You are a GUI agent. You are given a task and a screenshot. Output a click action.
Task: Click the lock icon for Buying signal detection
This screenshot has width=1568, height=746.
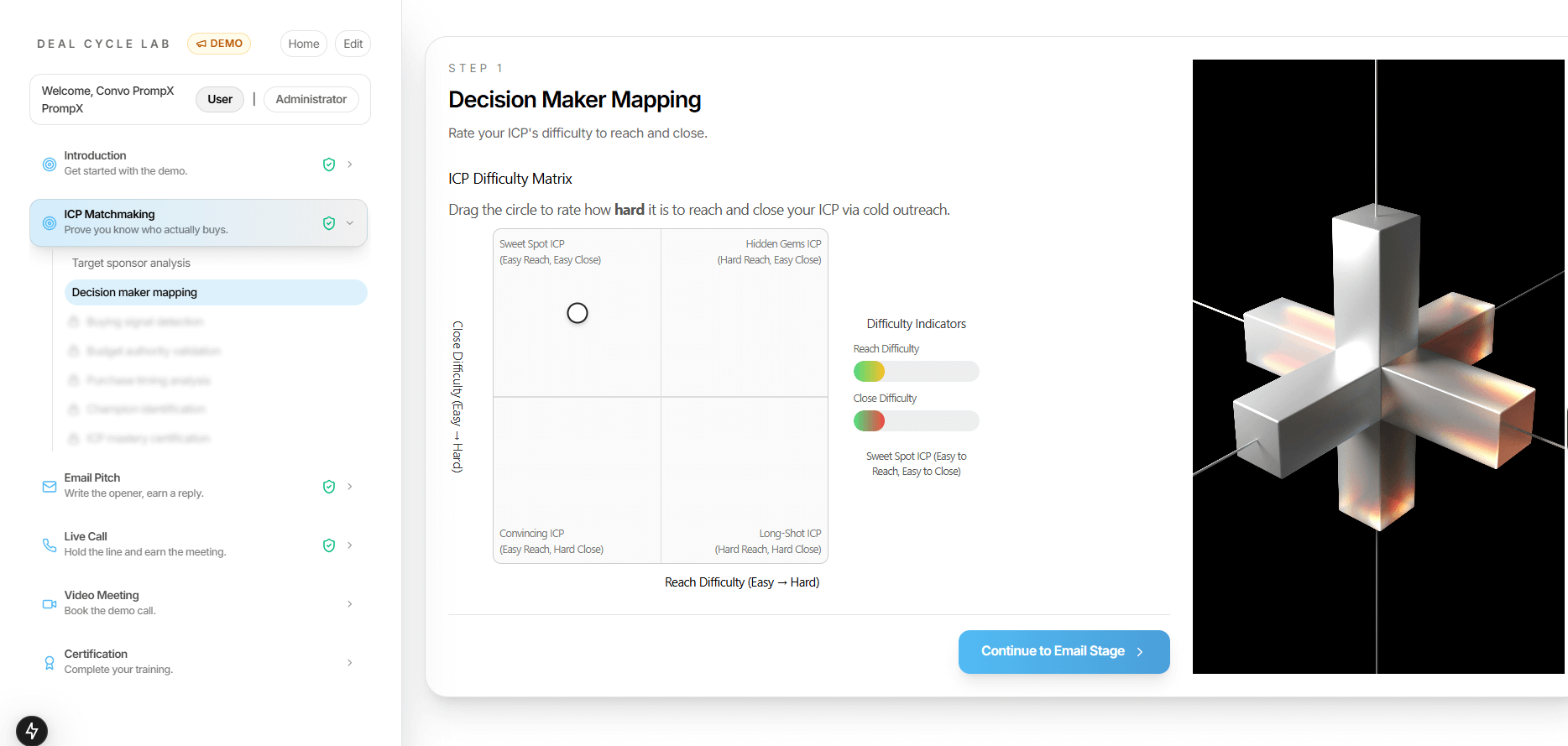(x=74, y=321)
